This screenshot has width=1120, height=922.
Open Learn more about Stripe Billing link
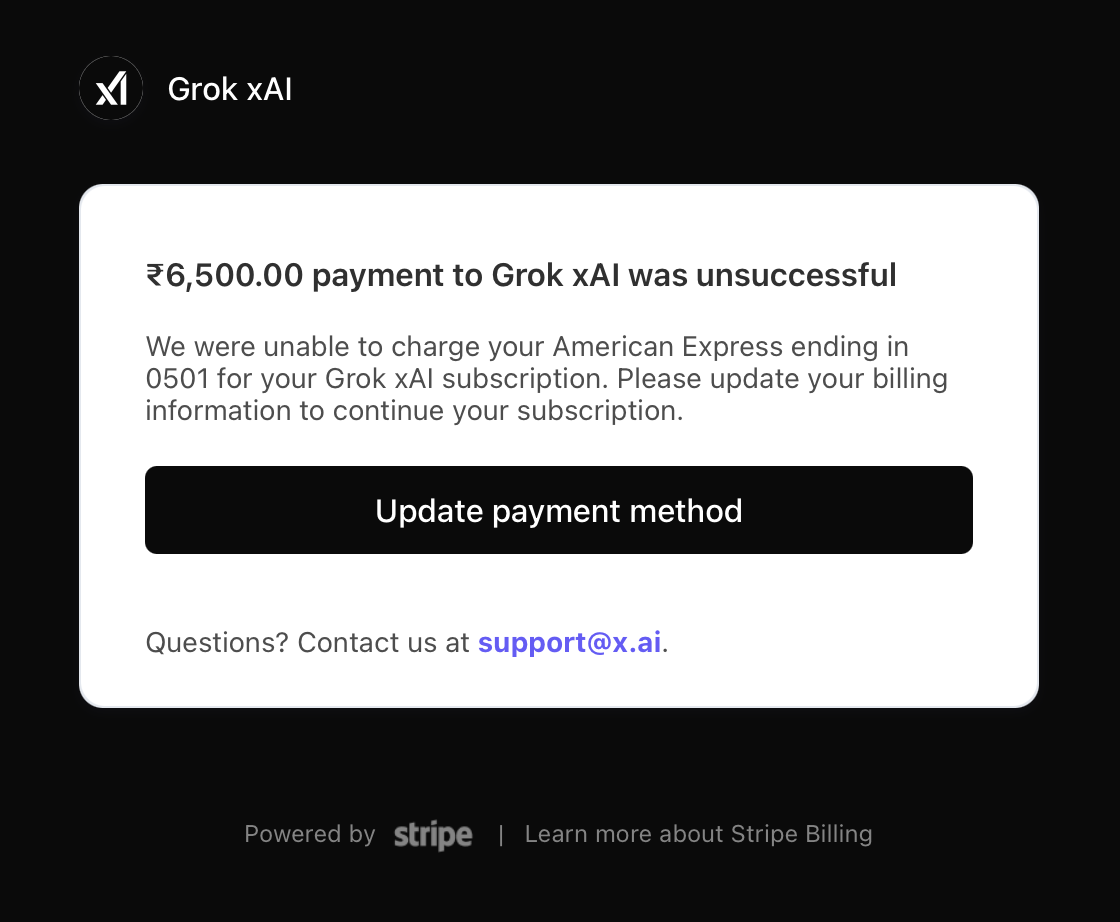tap(699, 834)
